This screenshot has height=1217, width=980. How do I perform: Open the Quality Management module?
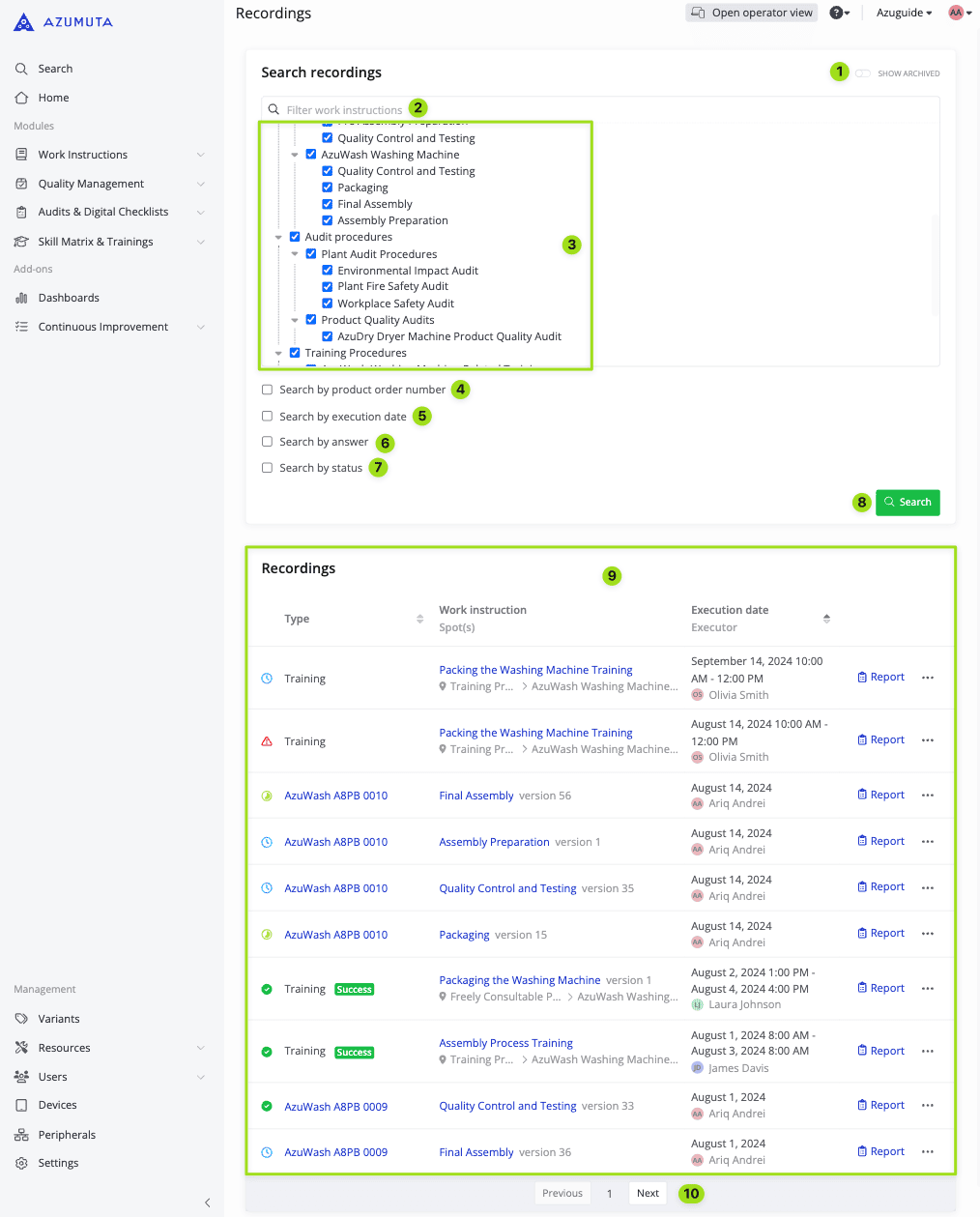point(91,183)
